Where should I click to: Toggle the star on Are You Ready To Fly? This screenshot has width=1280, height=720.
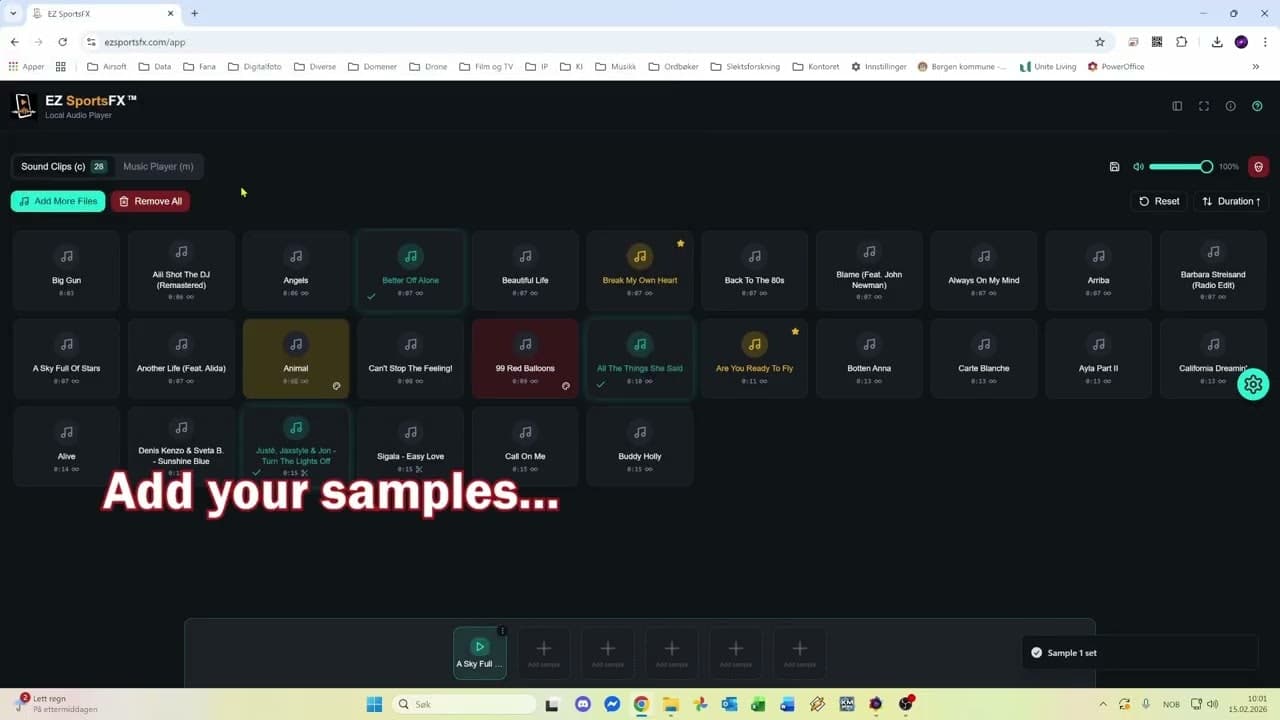(795, 330)
